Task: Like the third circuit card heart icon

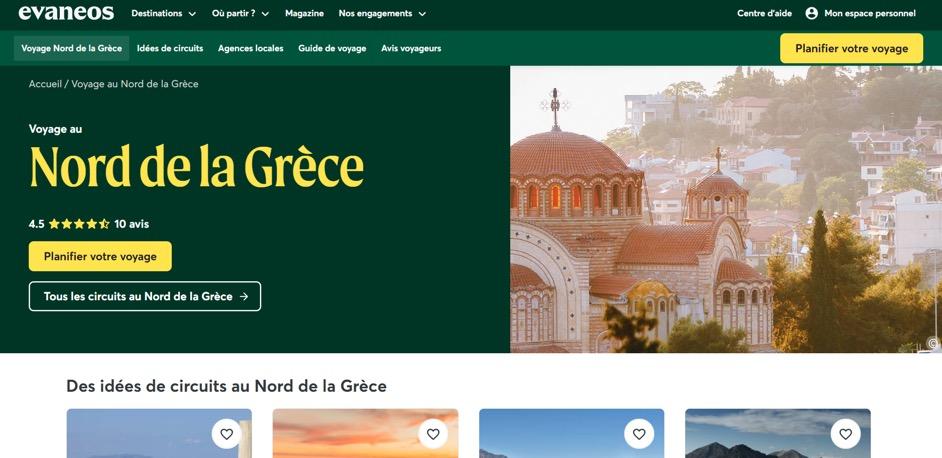Action: pos(639,434)
